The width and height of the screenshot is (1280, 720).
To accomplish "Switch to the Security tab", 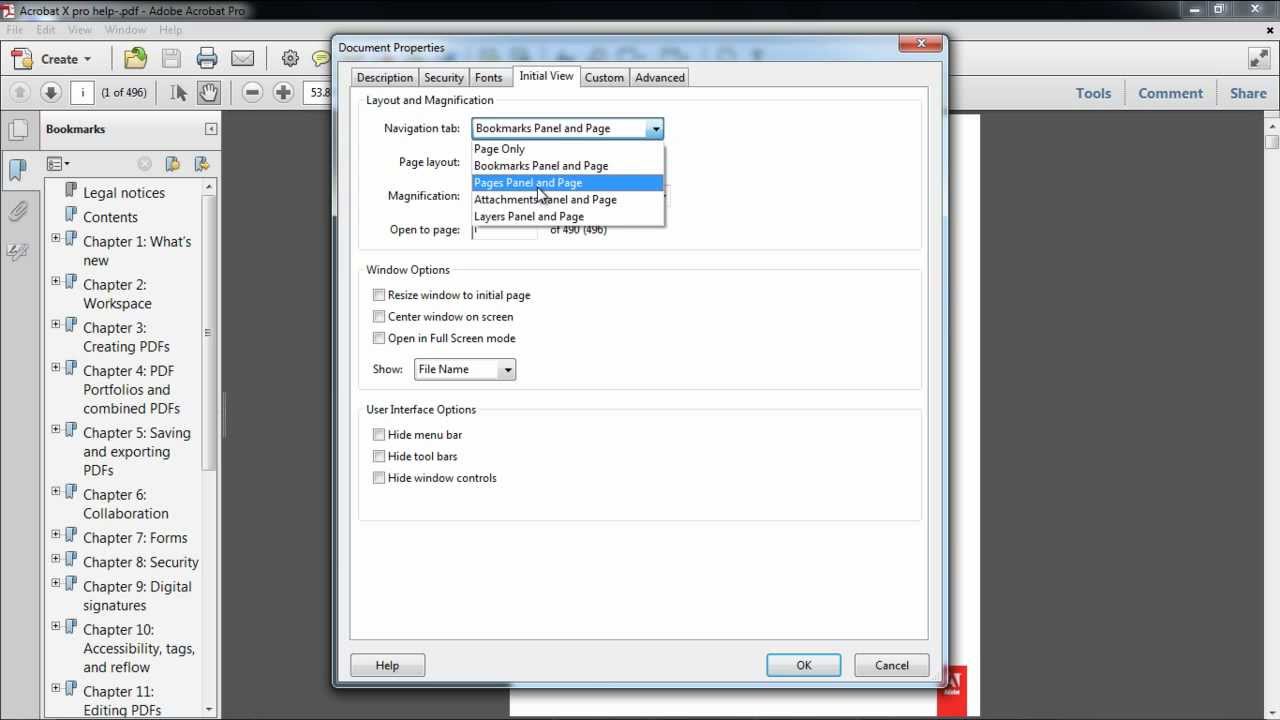I will click(443, 77).
